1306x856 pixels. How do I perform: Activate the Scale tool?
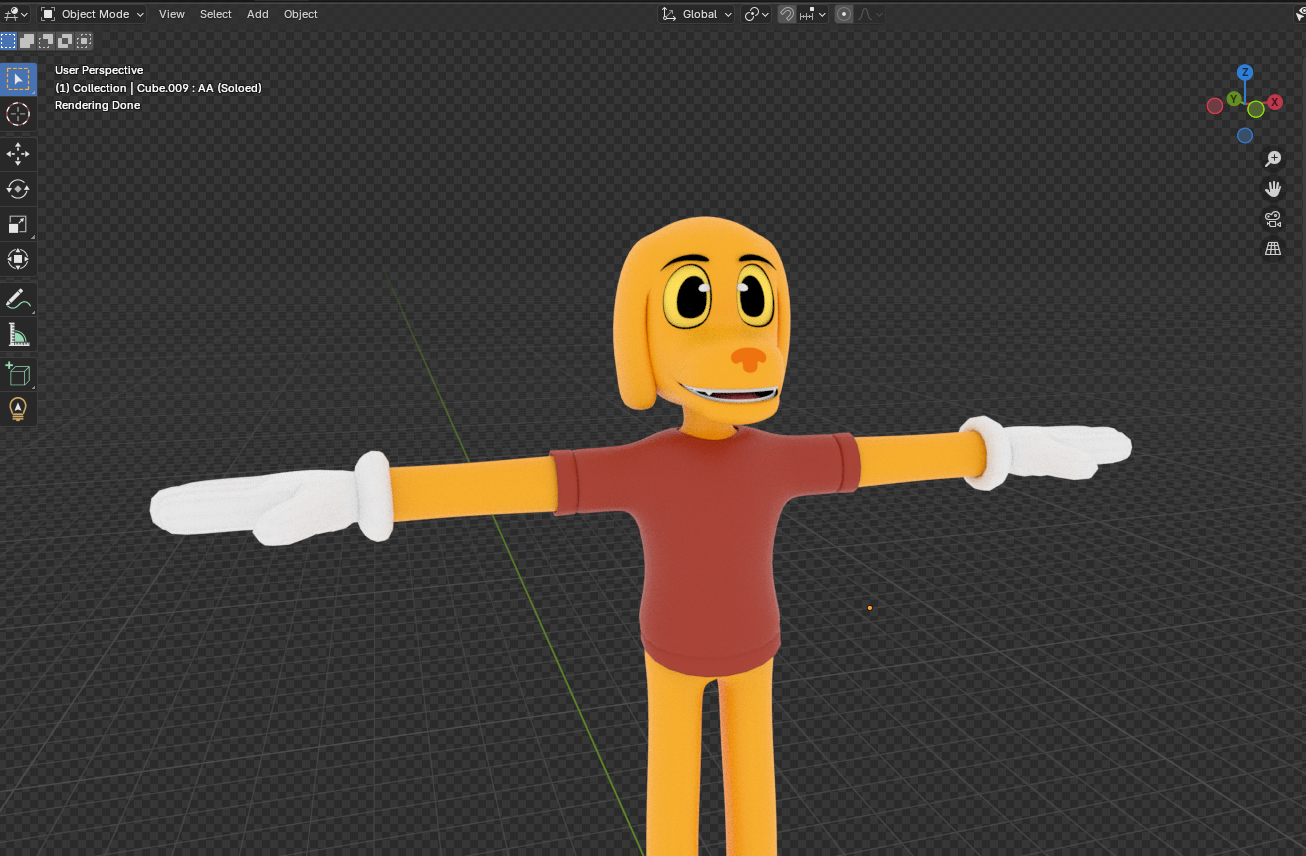coord(18,224)
